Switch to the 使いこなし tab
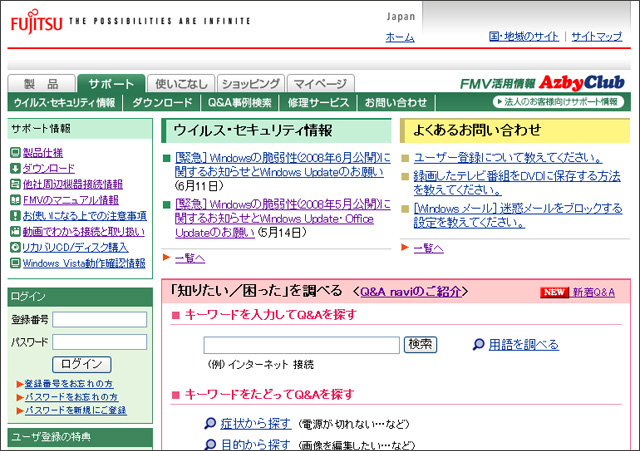 [181, 84]
